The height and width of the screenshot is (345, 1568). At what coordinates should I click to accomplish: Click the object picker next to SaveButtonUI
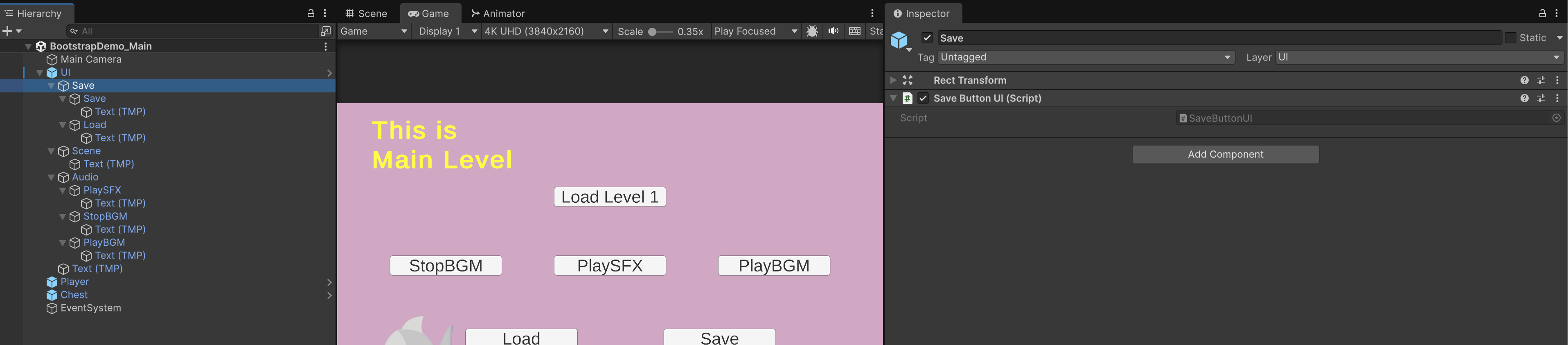pyautogui.click(x=1556, y=118)
